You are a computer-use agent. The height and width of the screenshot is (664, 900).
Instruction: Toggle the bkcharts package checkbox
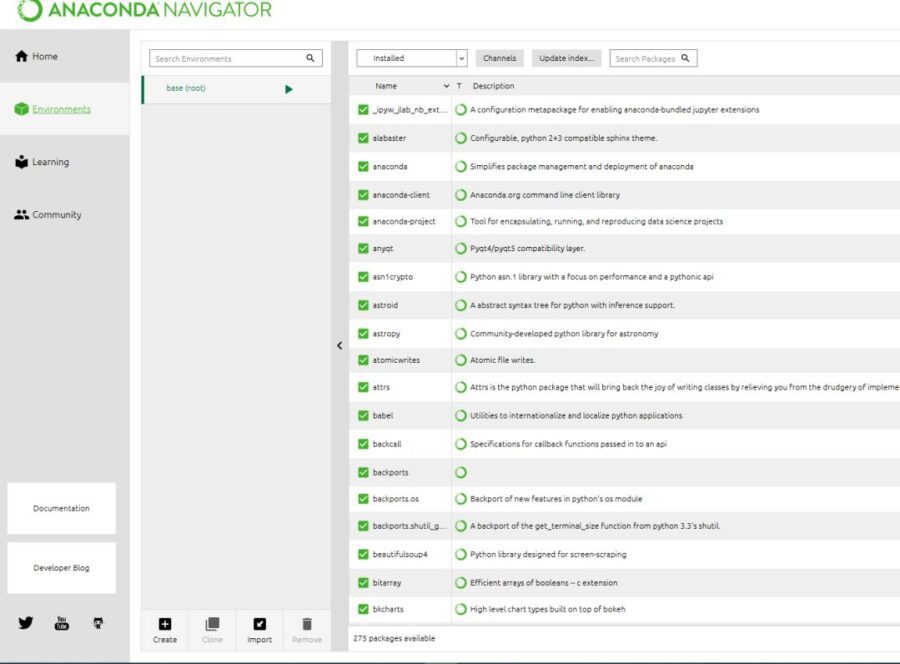click(x=363, y=609)
